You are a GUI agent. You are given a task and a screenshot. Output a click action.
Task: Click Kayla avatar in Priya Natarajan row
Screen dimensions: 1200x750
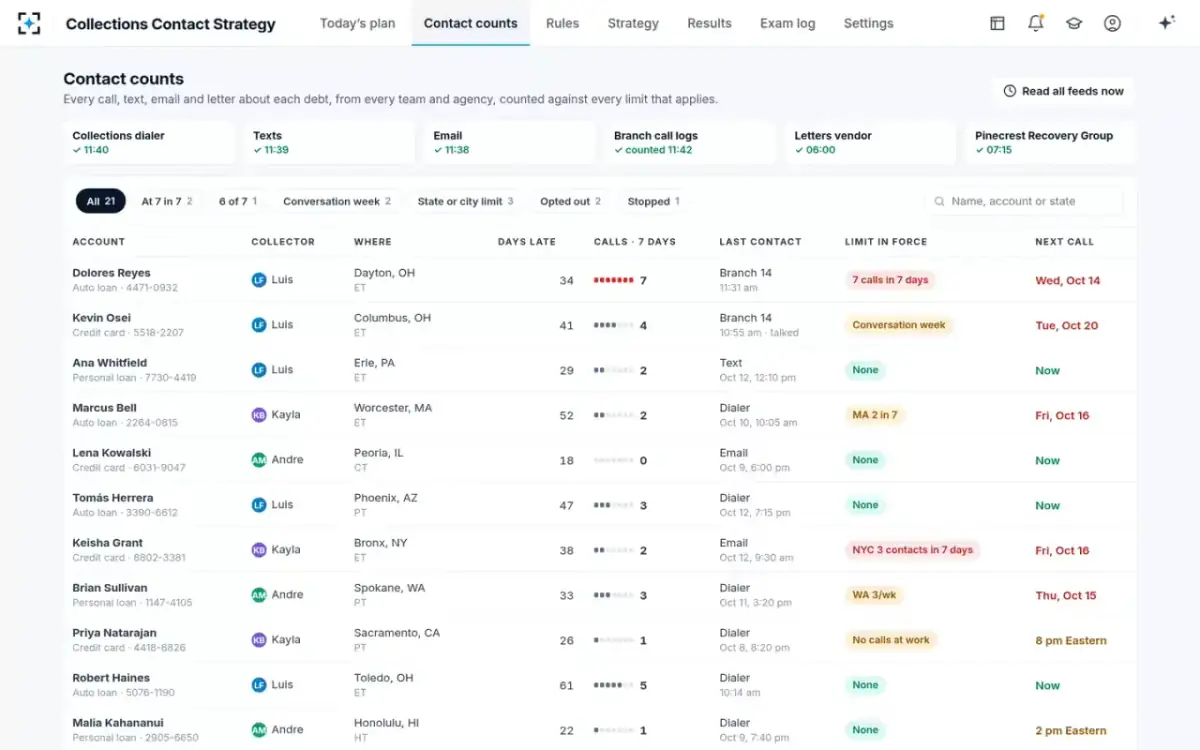point(259,640)
